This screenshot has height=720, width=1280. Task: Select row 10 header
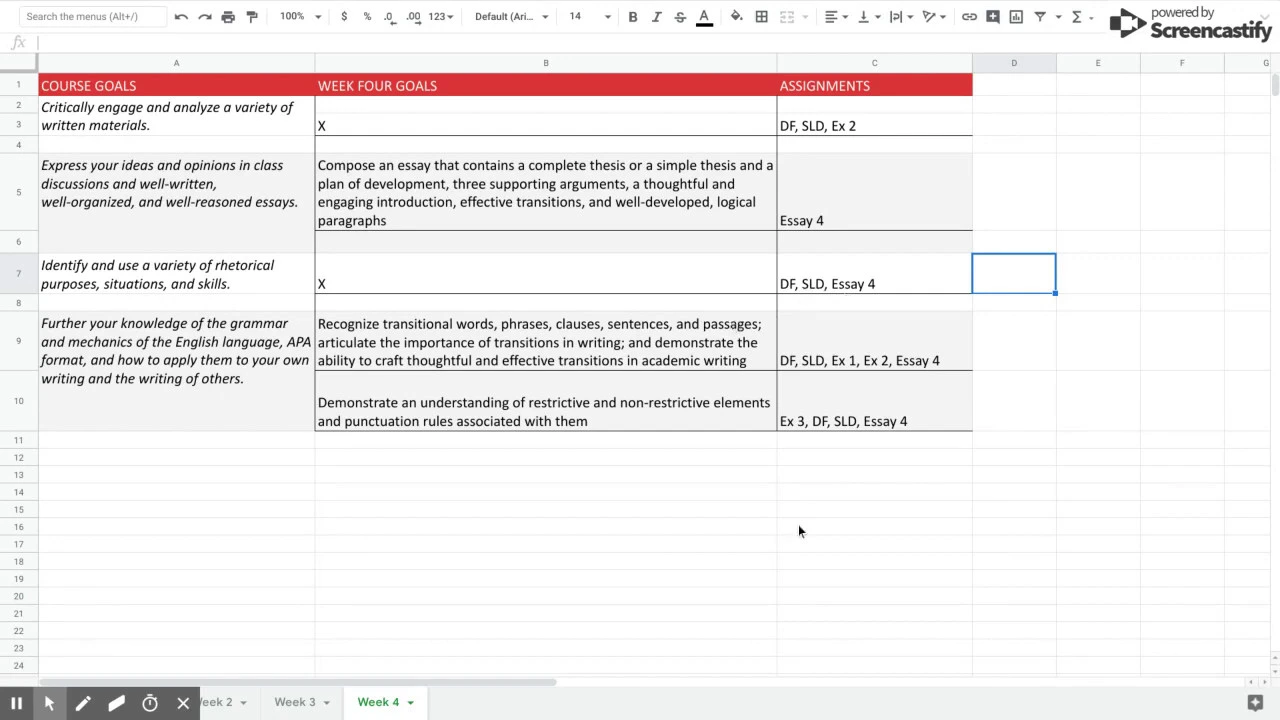19,401
